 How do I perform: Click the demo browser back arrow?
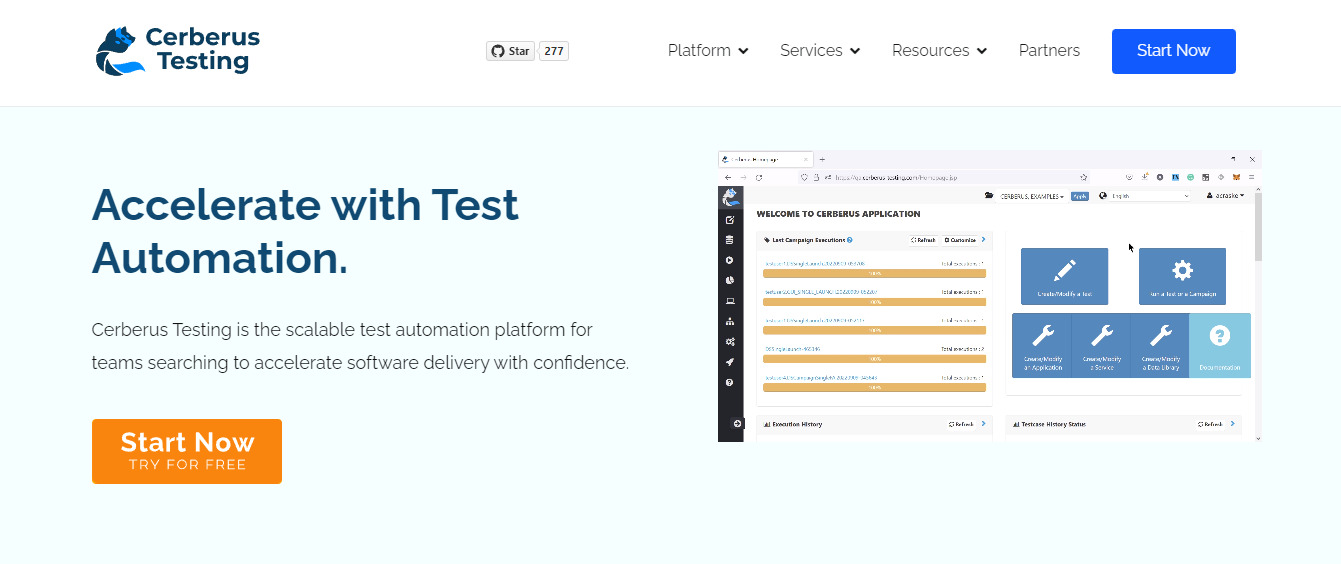pos(727,176)
